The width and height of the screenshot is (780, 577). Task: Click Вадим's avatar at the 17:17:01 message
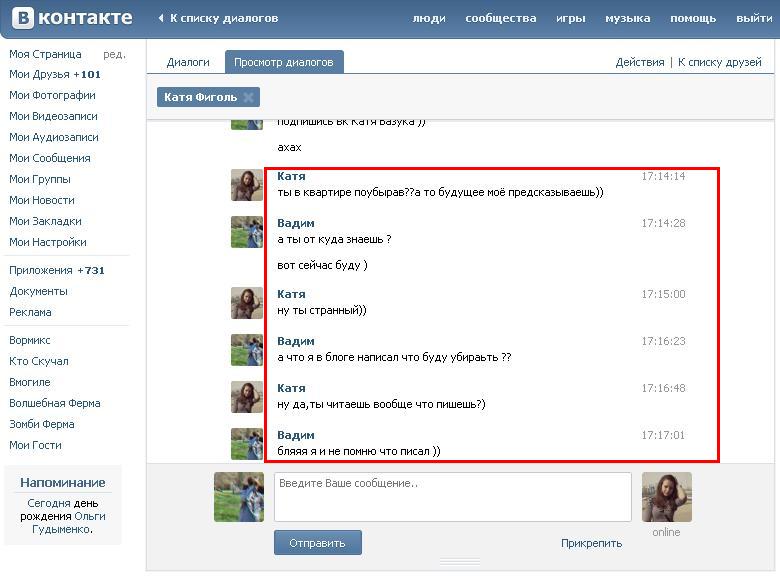247,444
